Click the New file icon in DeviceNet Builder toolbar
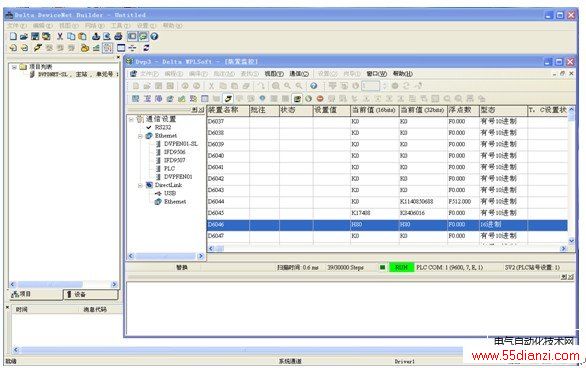Screen dimensions: 586x368 pos(13,36)
